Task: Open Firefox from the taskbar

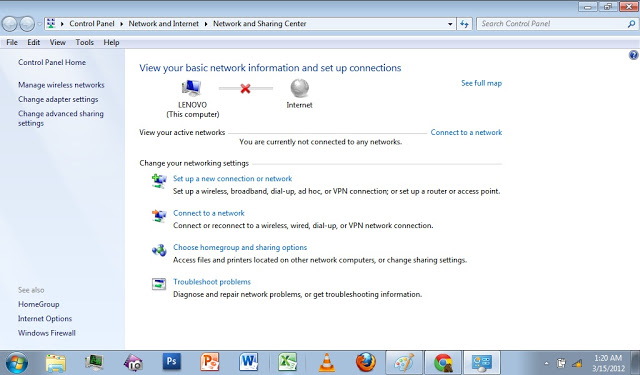Action: (365, 362)
